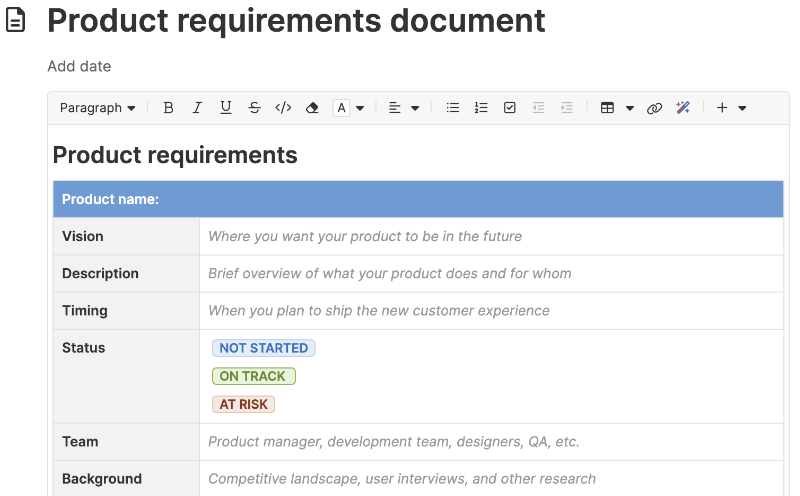Toggle inline code formatting

tap(283, 108)
